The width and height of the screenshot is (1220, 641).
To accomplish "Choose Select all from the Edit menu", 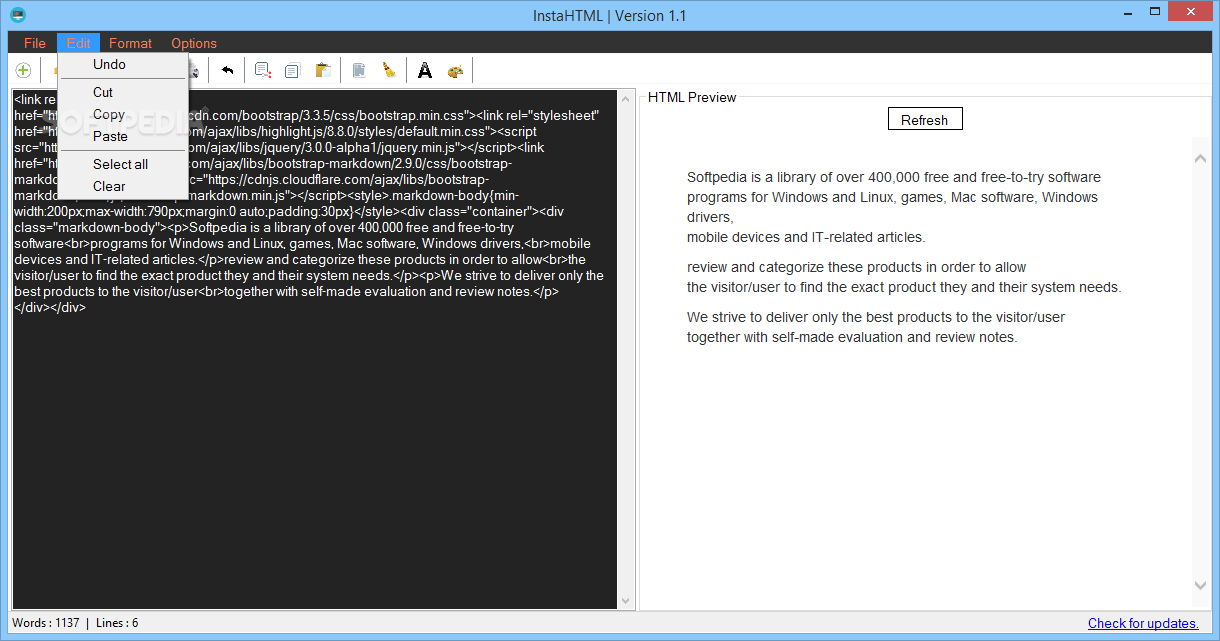I will (x=123, y=164).
